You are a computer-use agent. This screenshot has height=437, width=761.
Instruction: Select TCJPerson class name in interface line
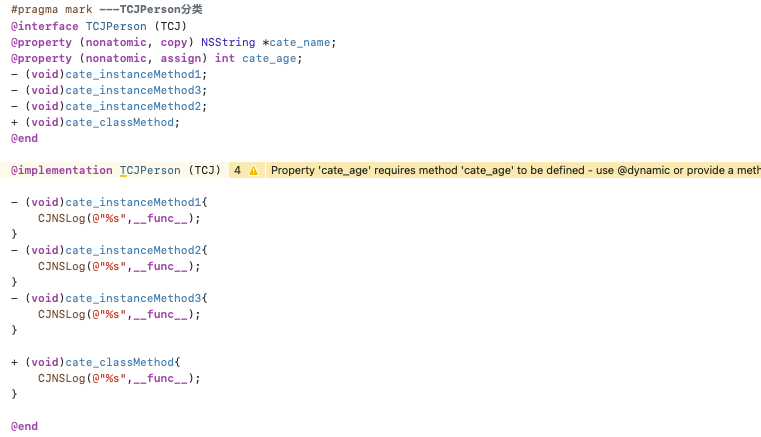pos(116,26)
